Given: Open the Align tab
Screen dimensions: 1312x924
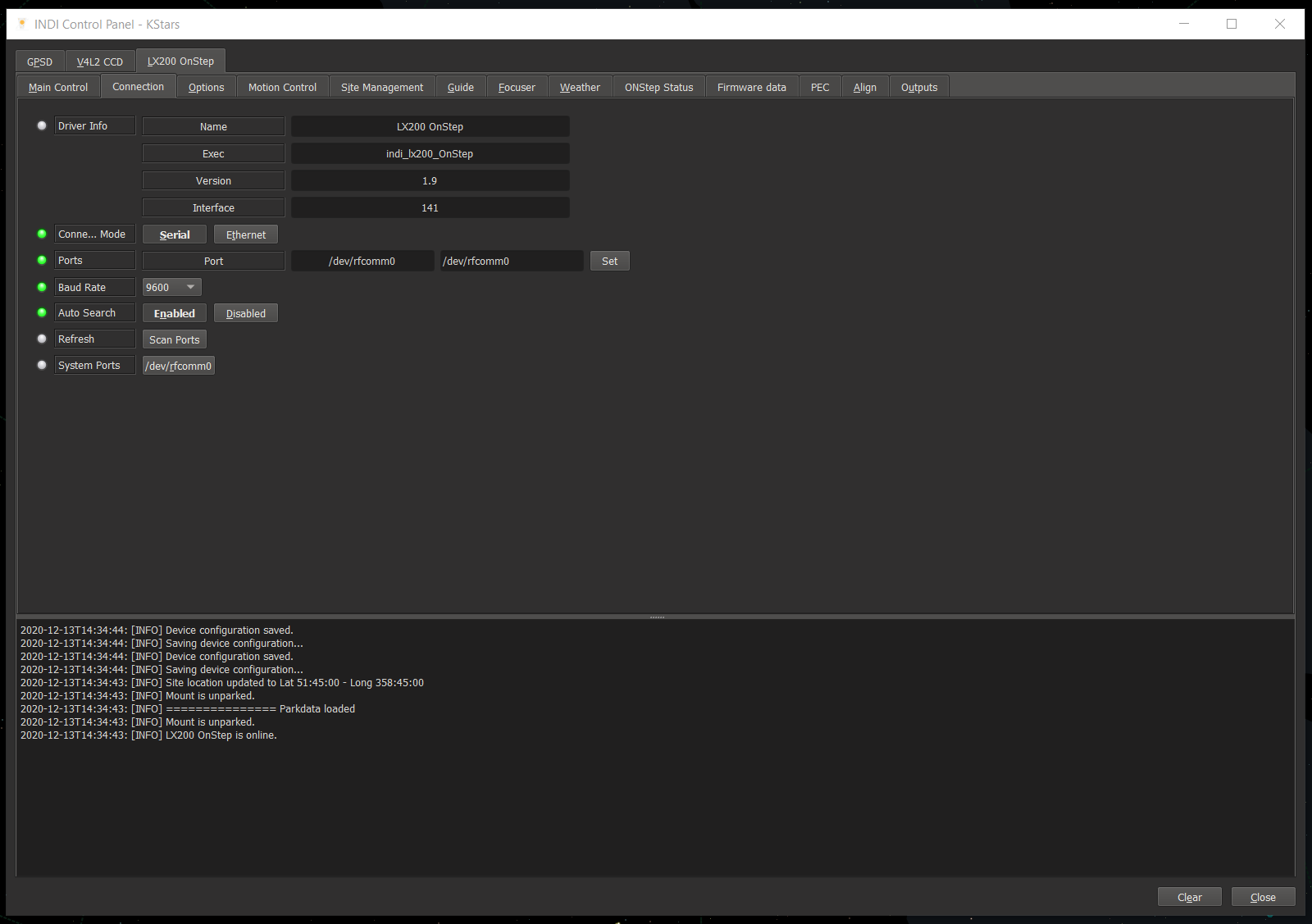Looking at the screenshot, I should (865, 88).
